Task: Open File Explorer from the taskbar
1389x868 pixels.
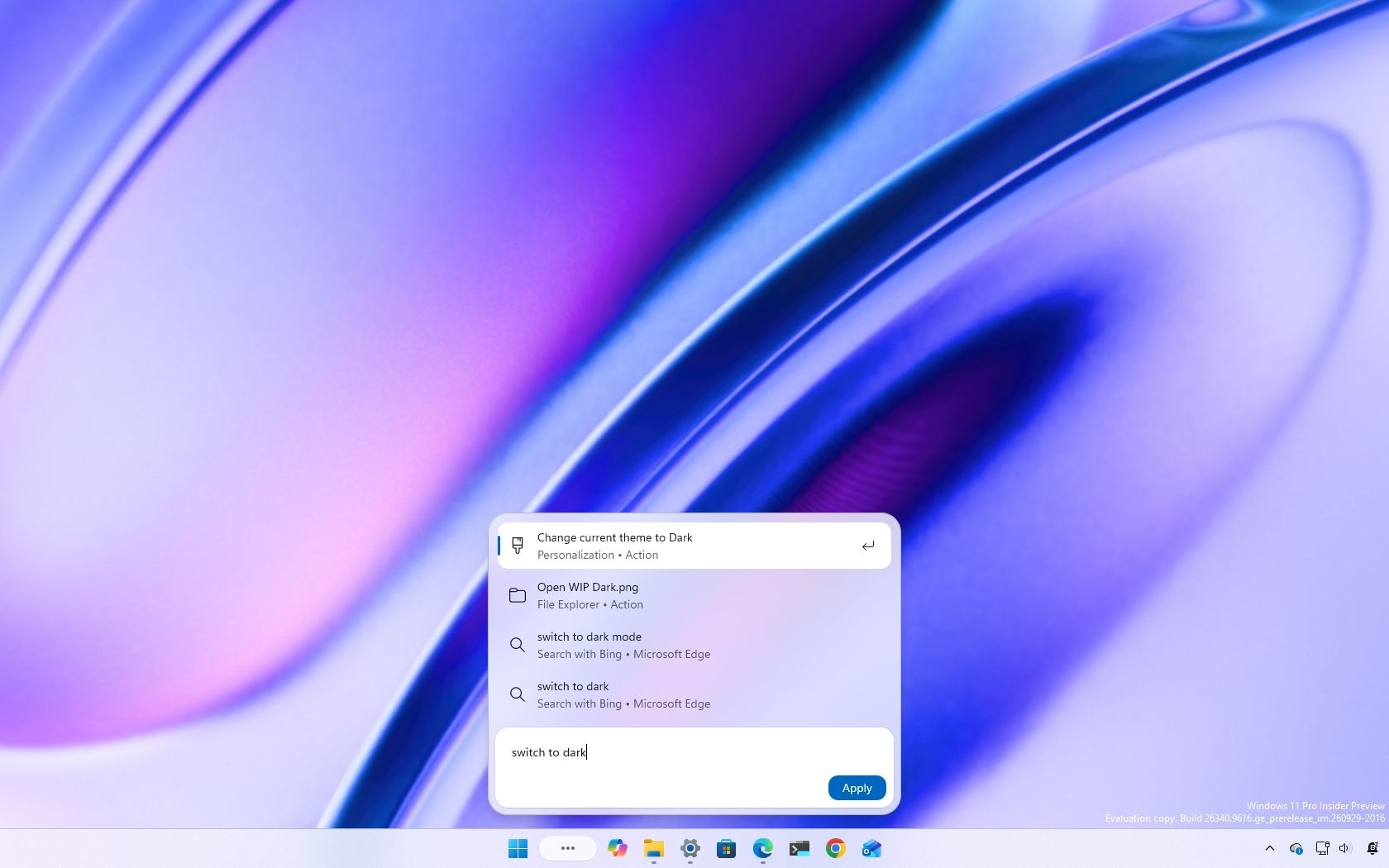Action: (654, 848)
